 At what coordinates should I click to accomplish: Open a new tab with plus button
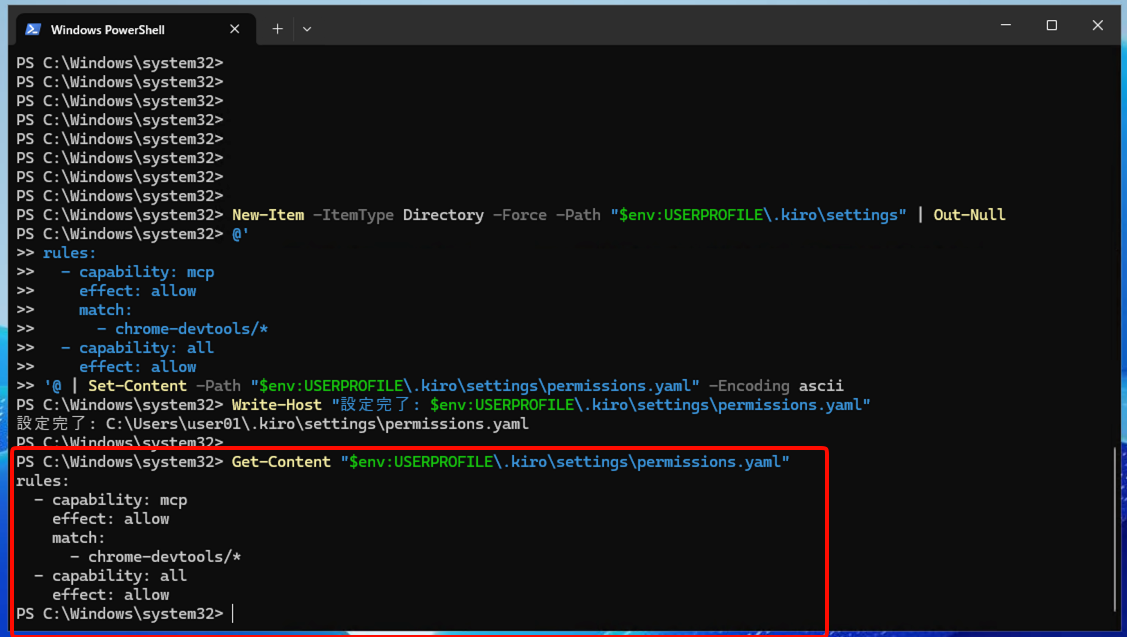(277, 29)
